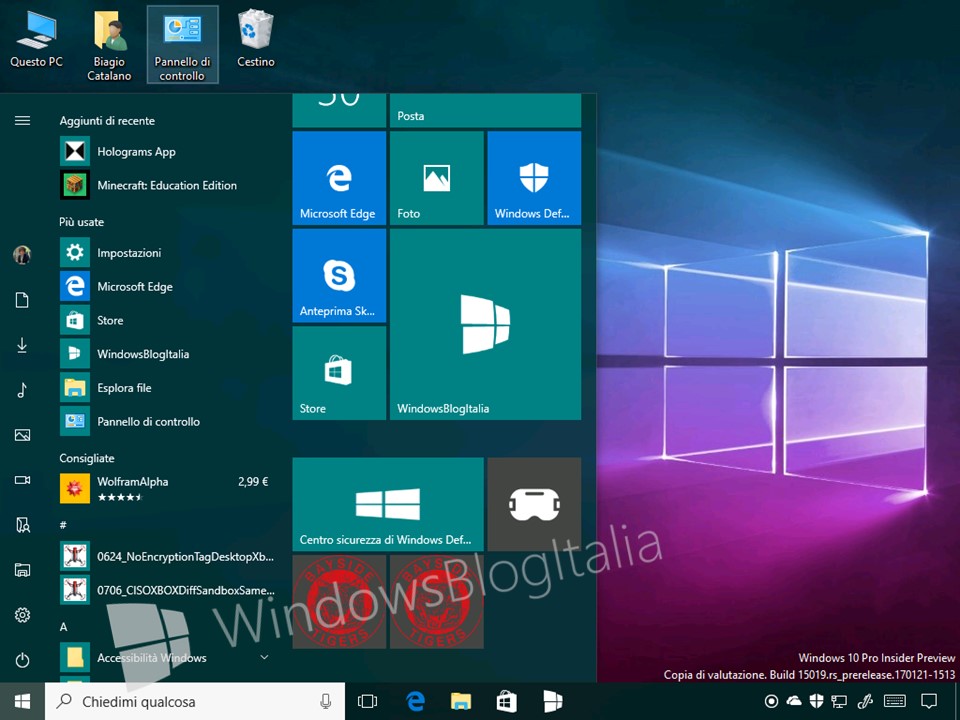
Task: Expand the Accessibilità Windows folder chevron
Action: (x=264, y=658)
